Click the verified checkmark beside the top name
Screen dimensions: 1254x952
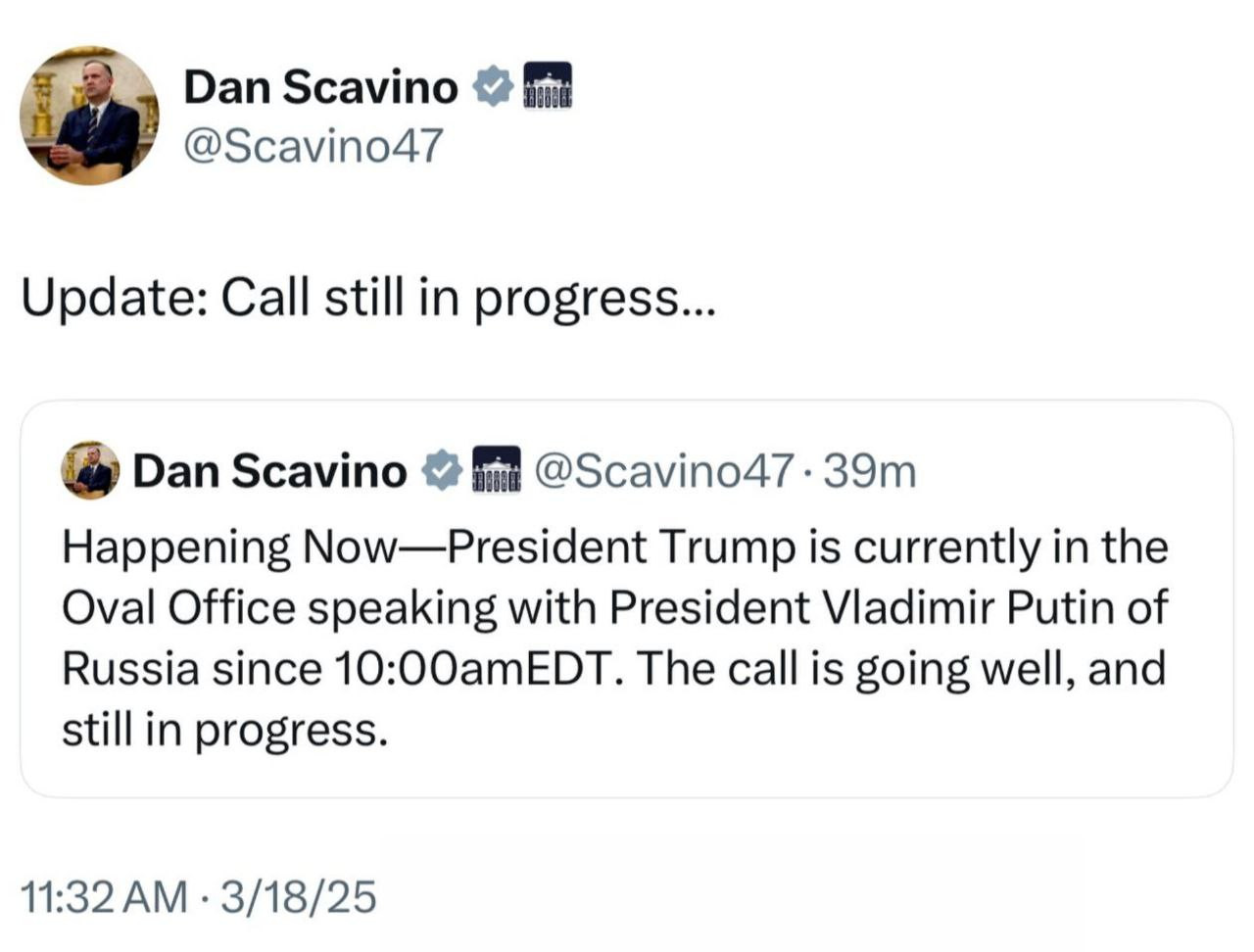point(493,87)
